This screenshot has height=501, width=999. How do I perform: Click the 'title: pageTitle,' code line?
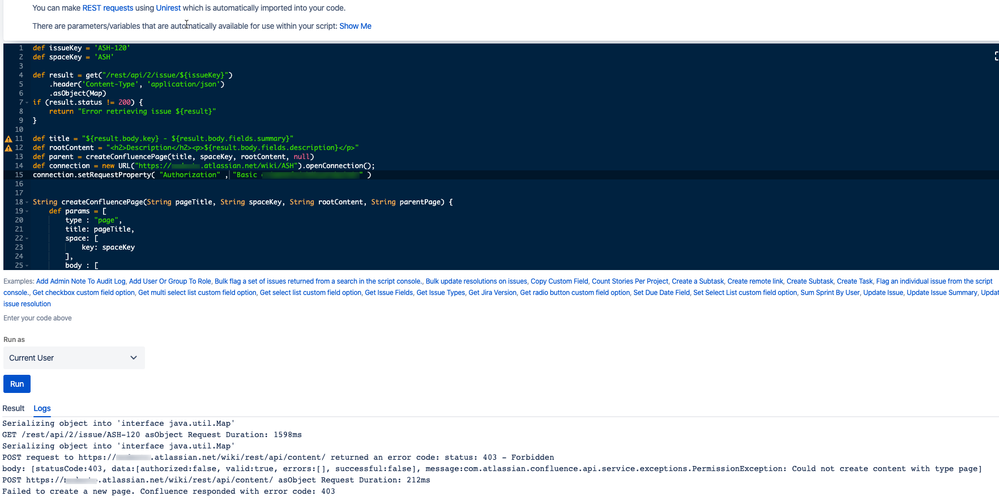click(x=99, y=229)
